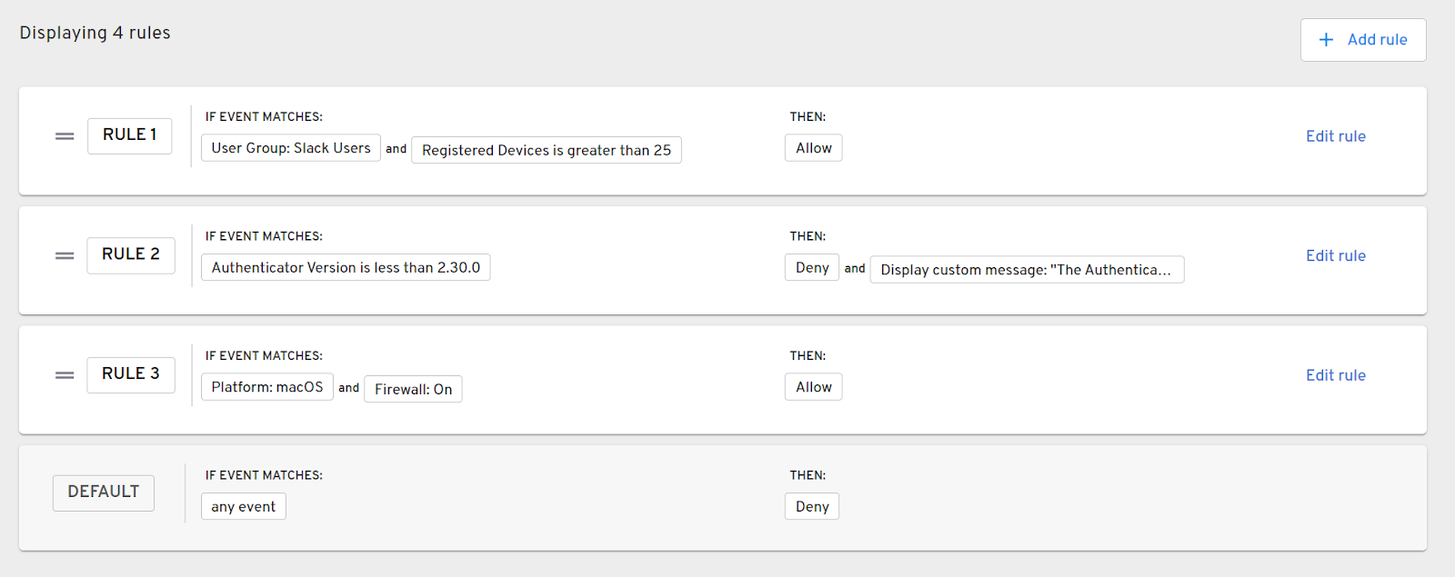Select the User Group: Slack Users condition
Image resolution: width=1455 pixels, height=577 pixels.
[291, 148]
